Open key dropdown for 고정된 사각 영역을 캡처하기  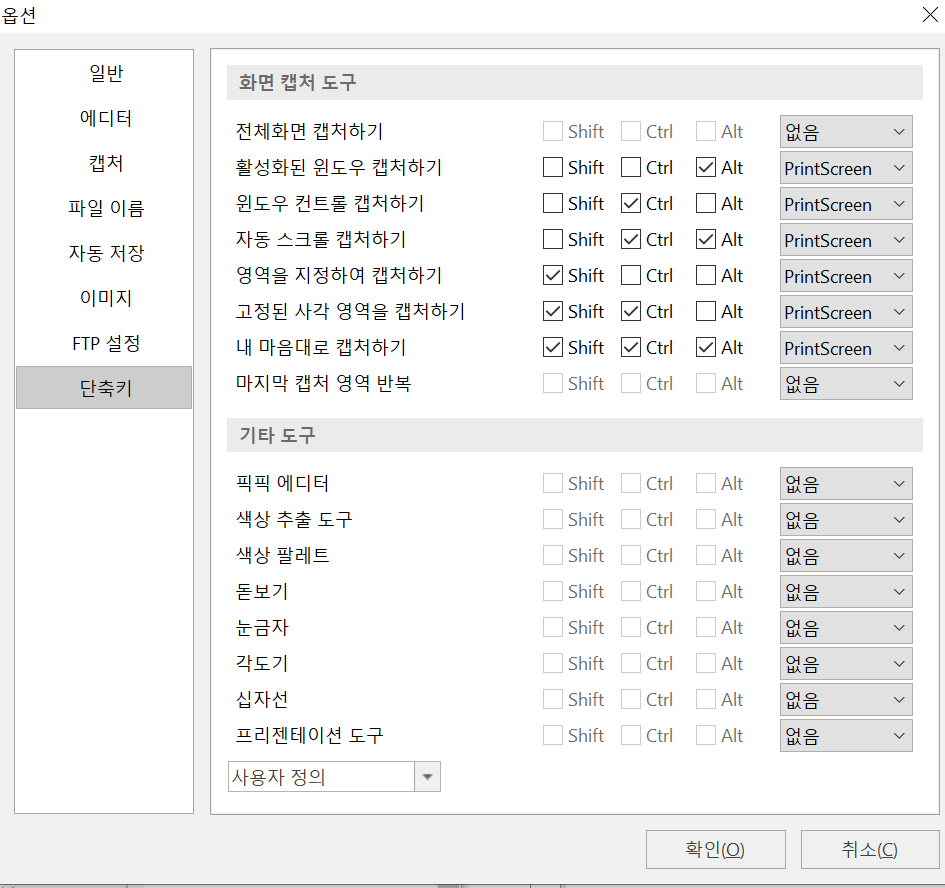(x=846, y=312)
